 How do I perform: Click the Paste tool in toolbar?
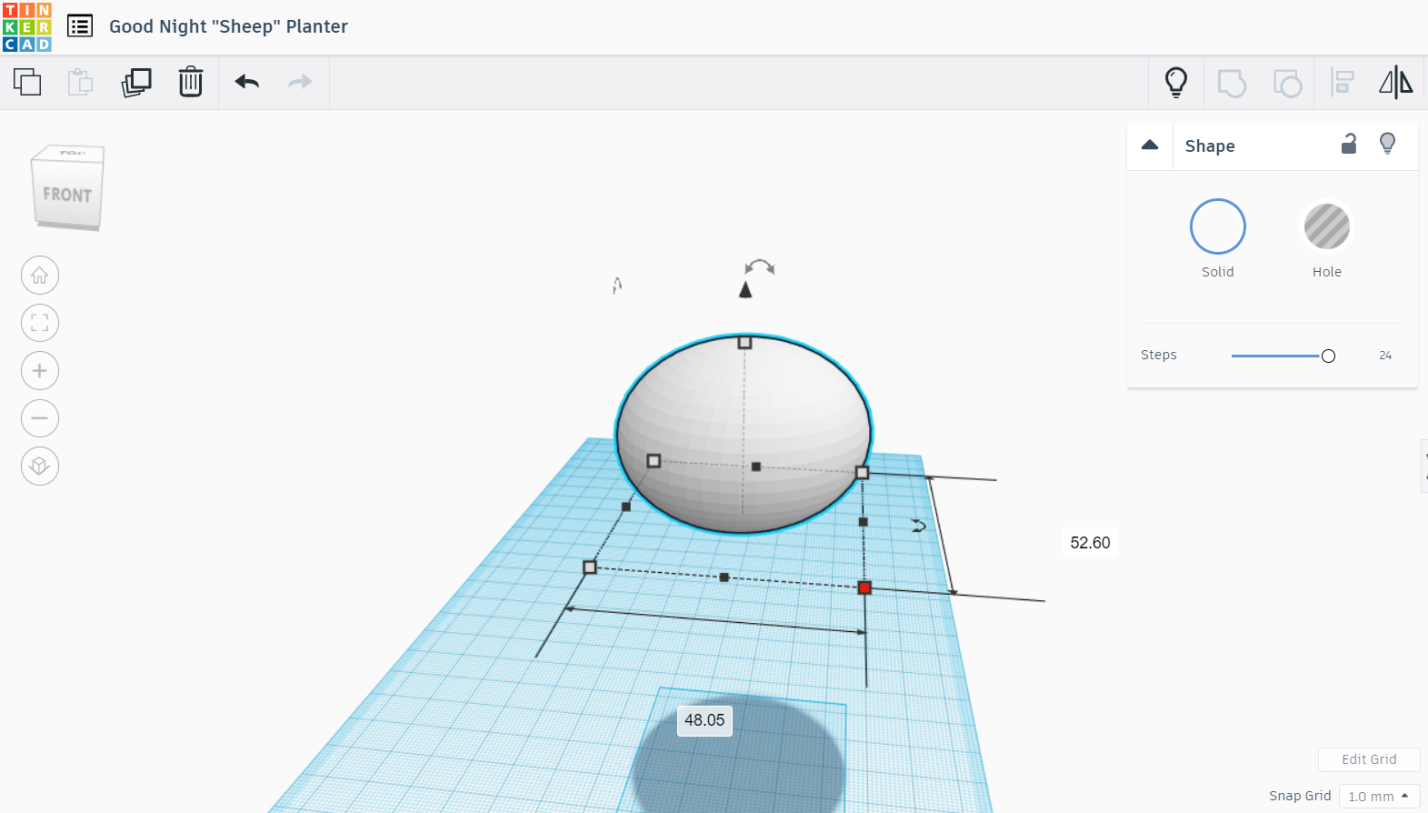click(x=80, y=81)
